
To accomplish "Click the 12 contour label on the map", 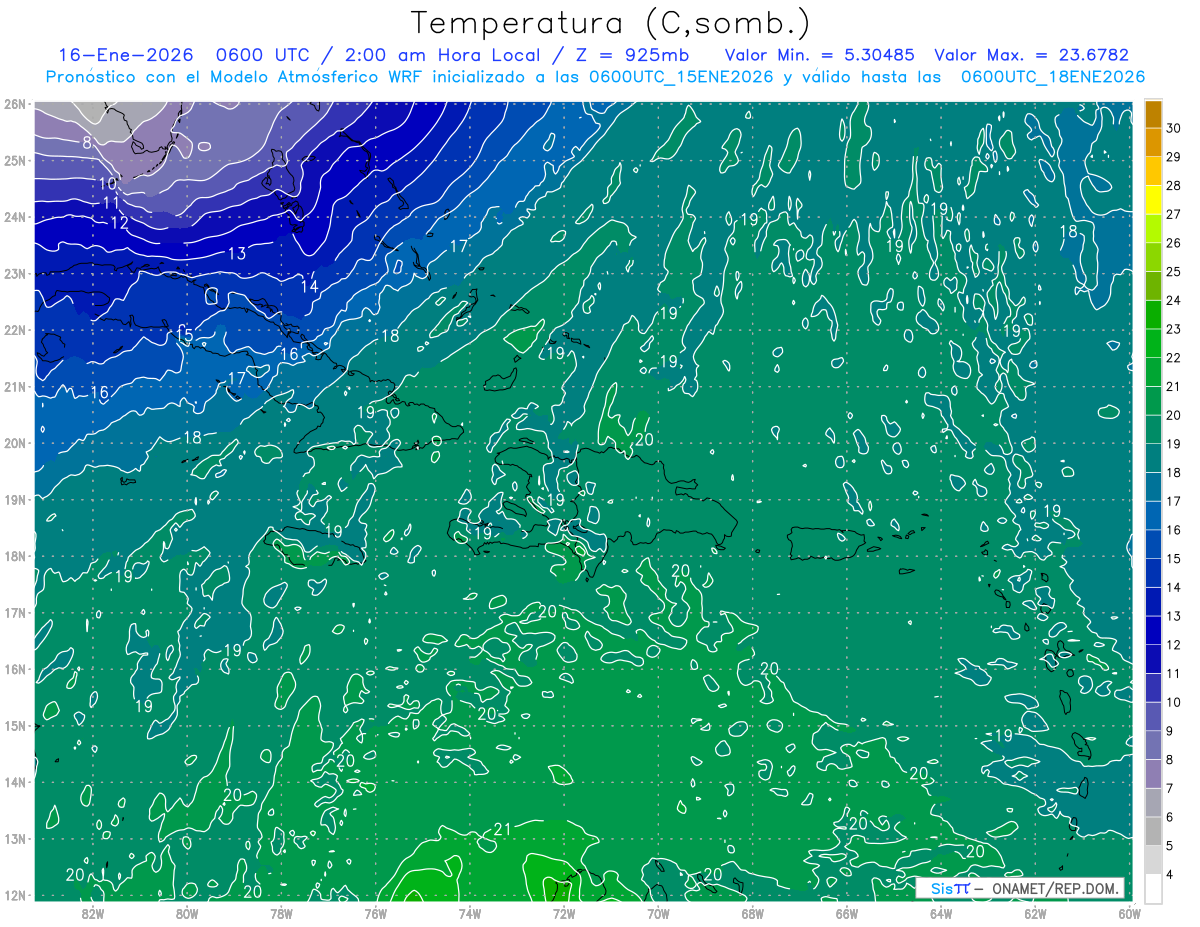I will (119, 223).
